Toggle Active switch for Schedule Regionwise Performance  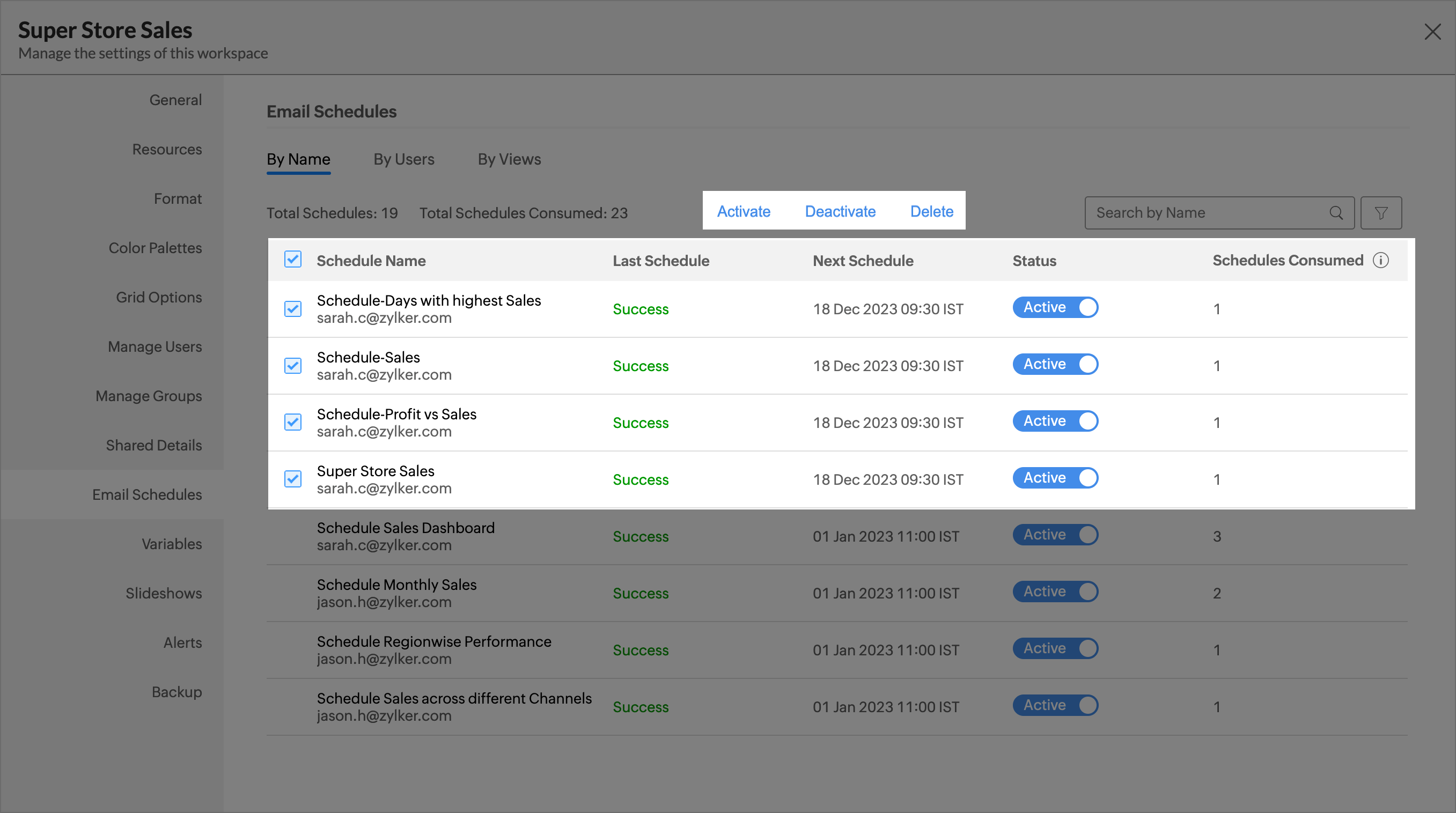(1055, 648)
